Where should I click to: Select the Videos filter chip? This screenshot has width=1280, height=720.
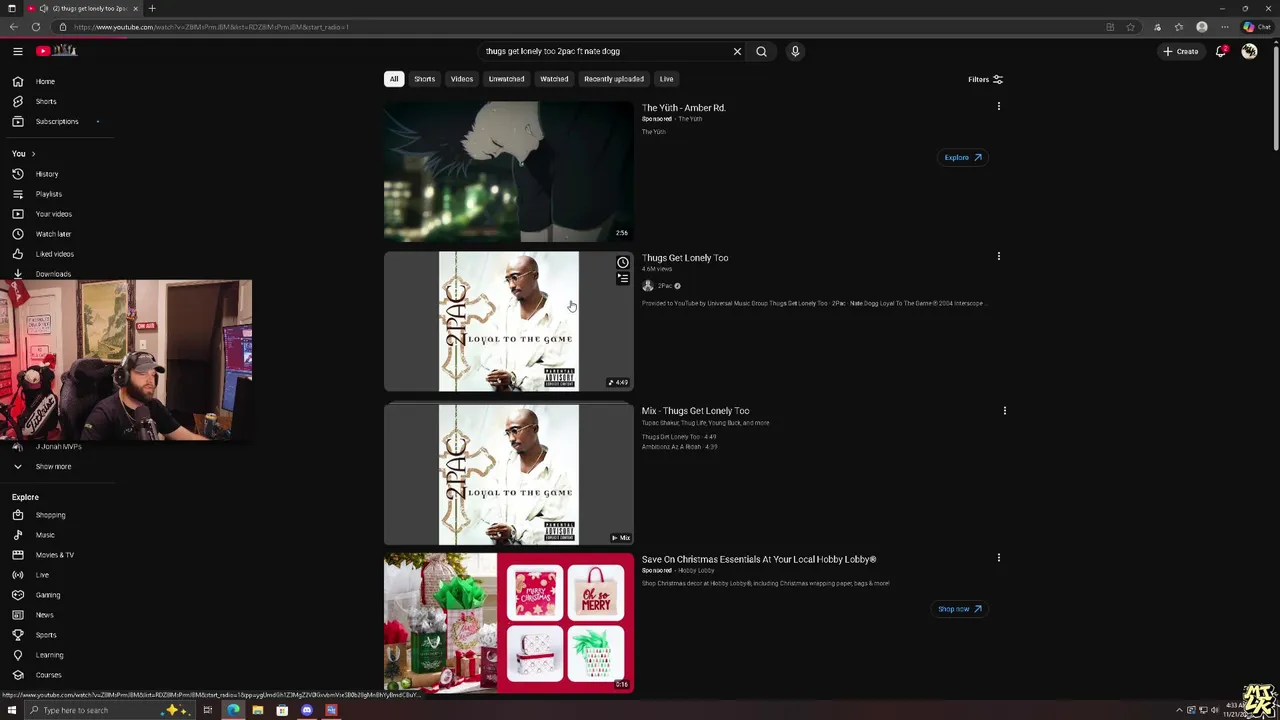click(462, 79)
